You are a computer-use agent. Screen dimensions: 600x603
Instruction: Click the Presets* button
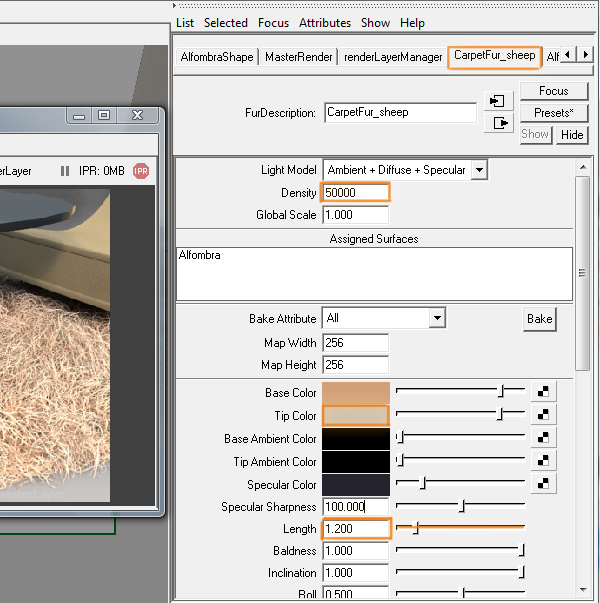coord(554,113)
